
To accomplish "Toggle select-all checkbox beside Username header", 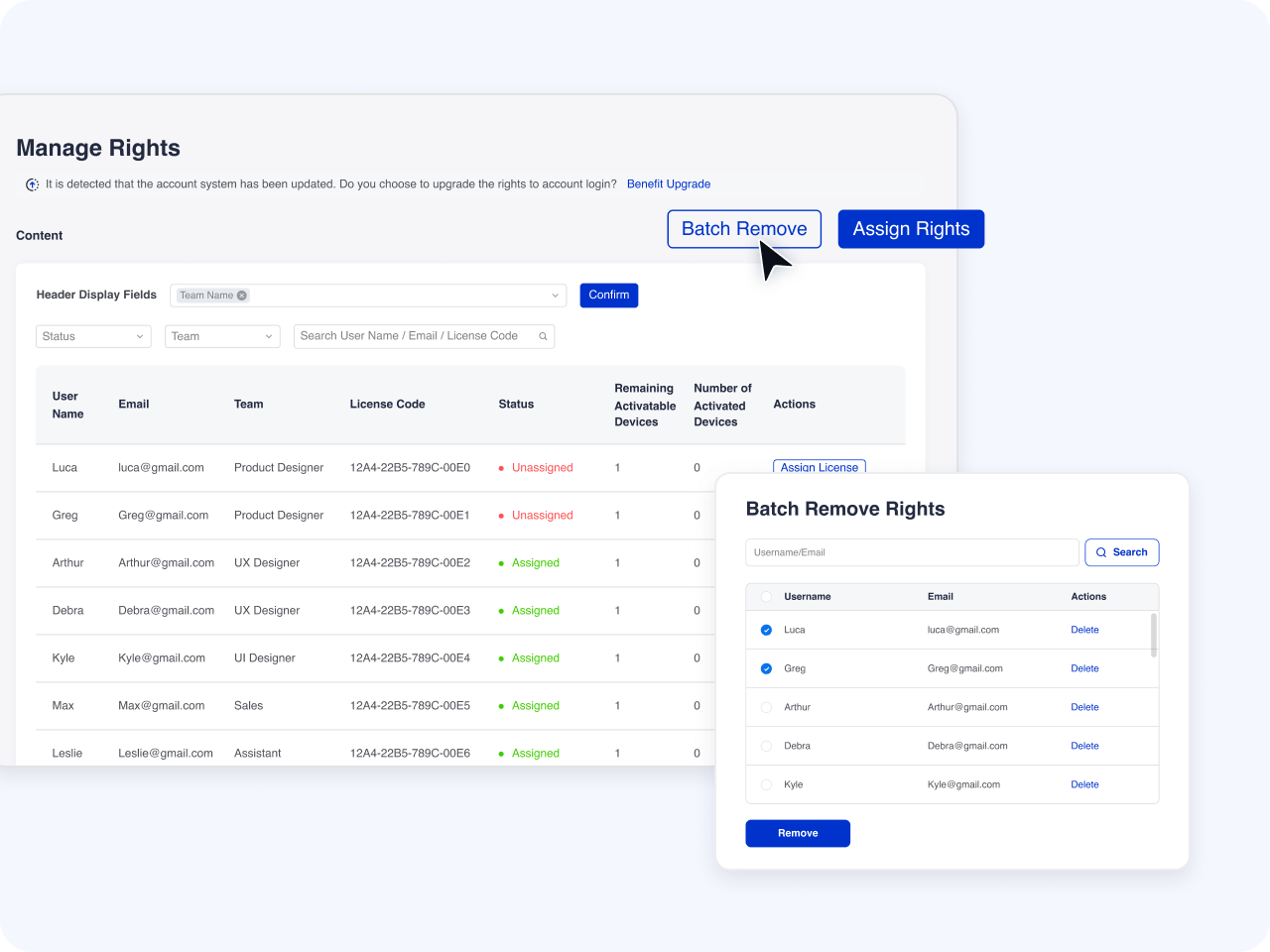I will tap(766, 597).
